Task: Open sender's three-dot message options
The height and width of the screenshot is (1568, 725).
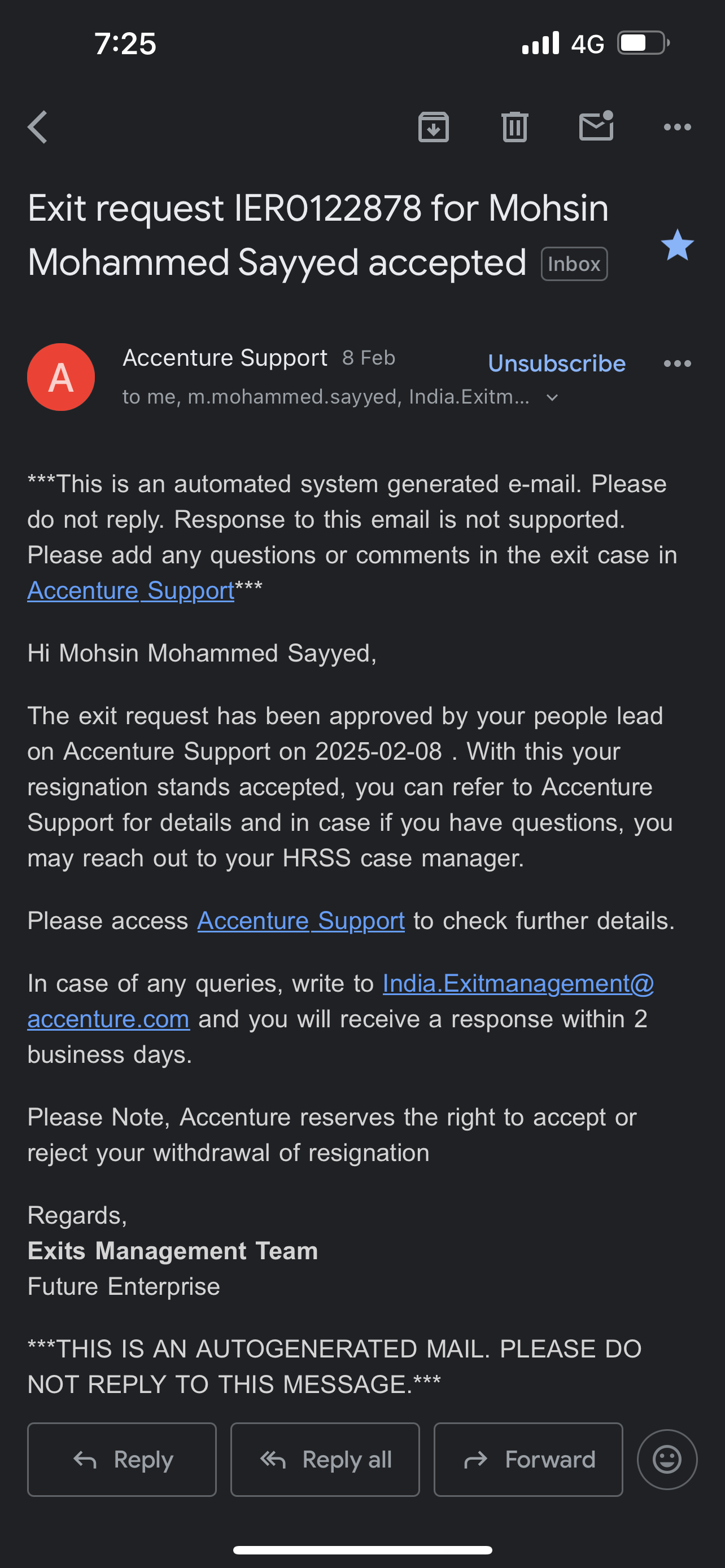Action: click(677, 363)
